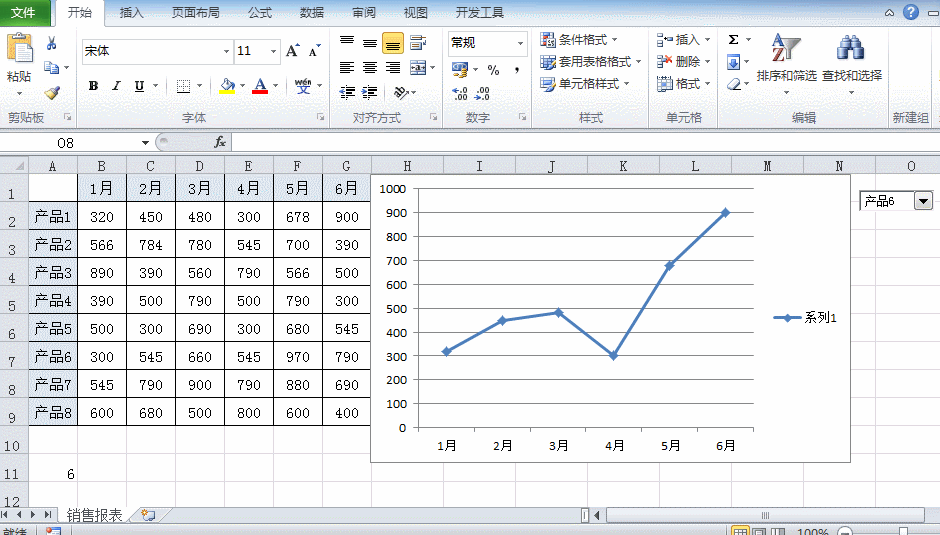Viewport: 940px width, 535px height.
Task: Switch to the Developer (开发工具) tab
Action: (x=480, y=13)
